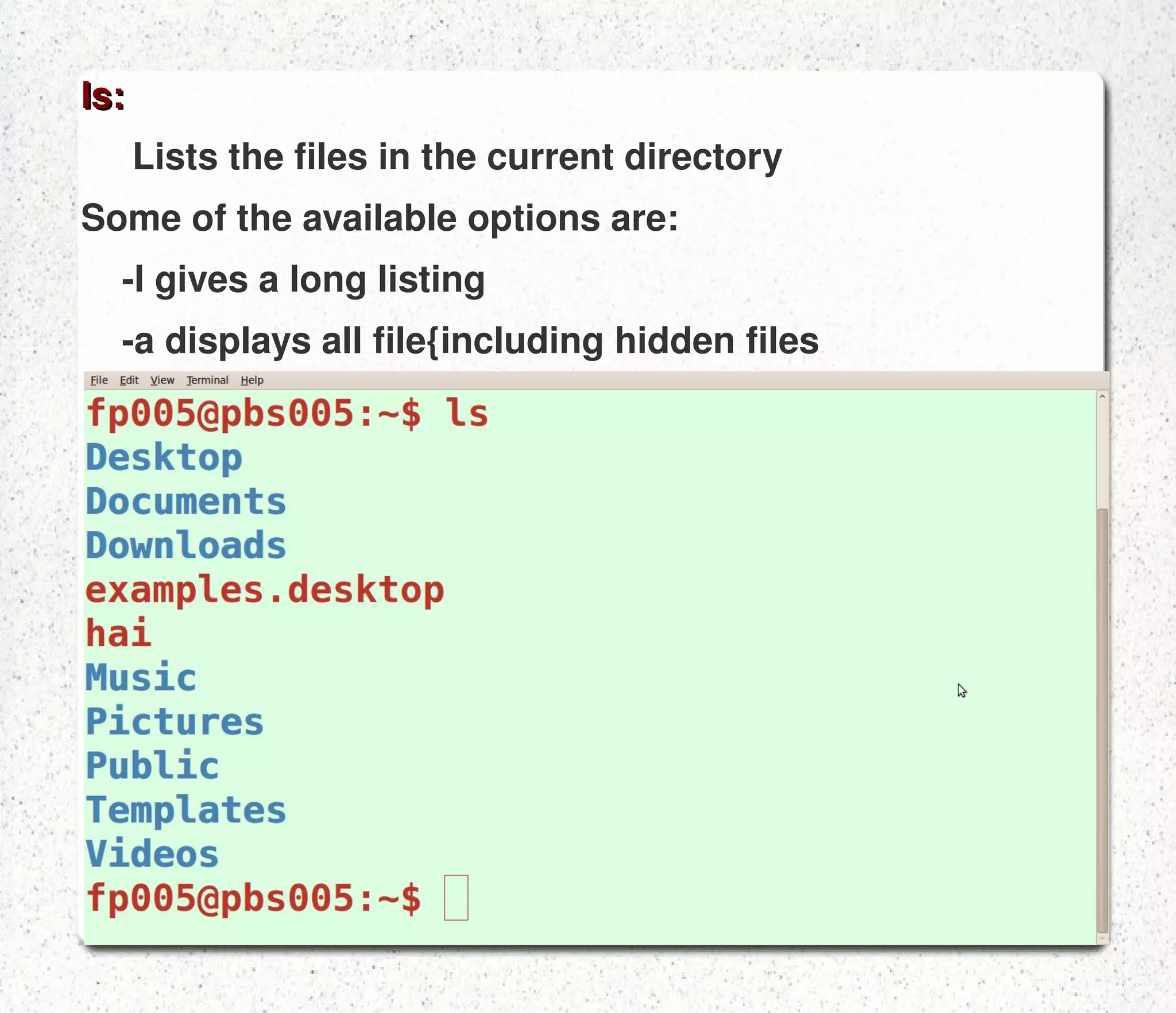Viewport: 1176px width, 1013px height.
Task: Click the Documents directory name
Action: tap(186, 502)
